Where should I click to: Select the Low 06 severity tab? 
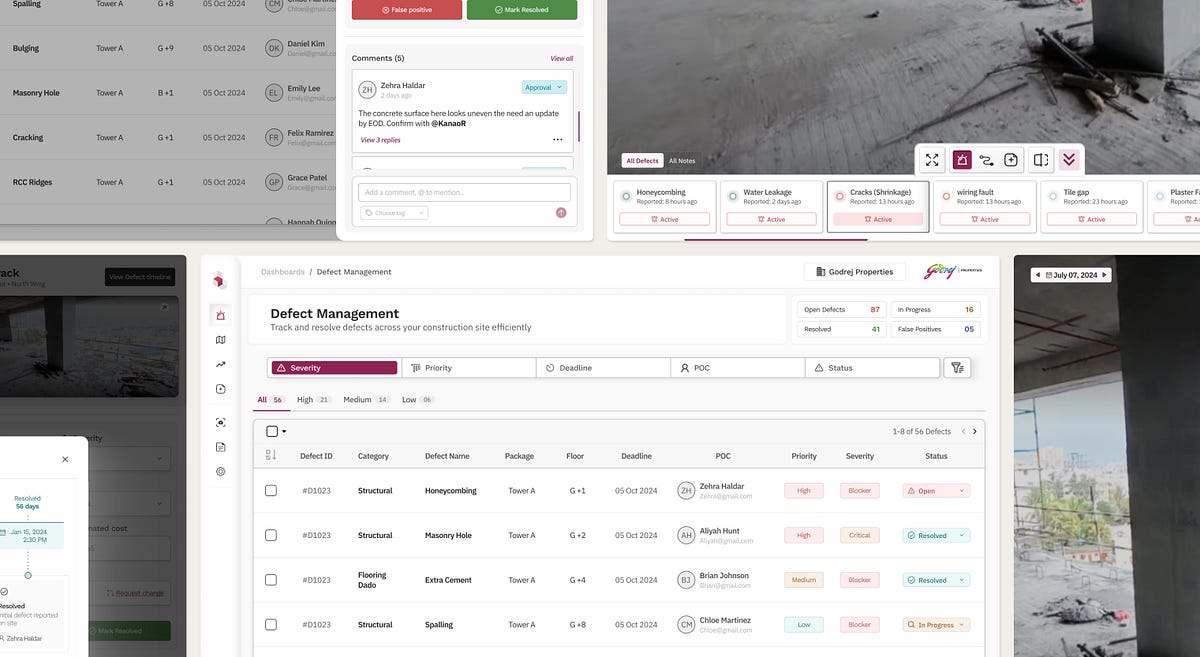coord(418,399)
